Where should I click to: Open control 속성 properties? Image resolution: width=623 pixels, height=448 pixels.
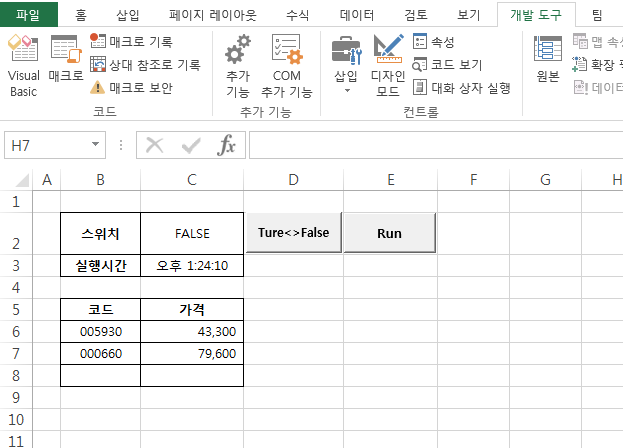click(433, 41)
